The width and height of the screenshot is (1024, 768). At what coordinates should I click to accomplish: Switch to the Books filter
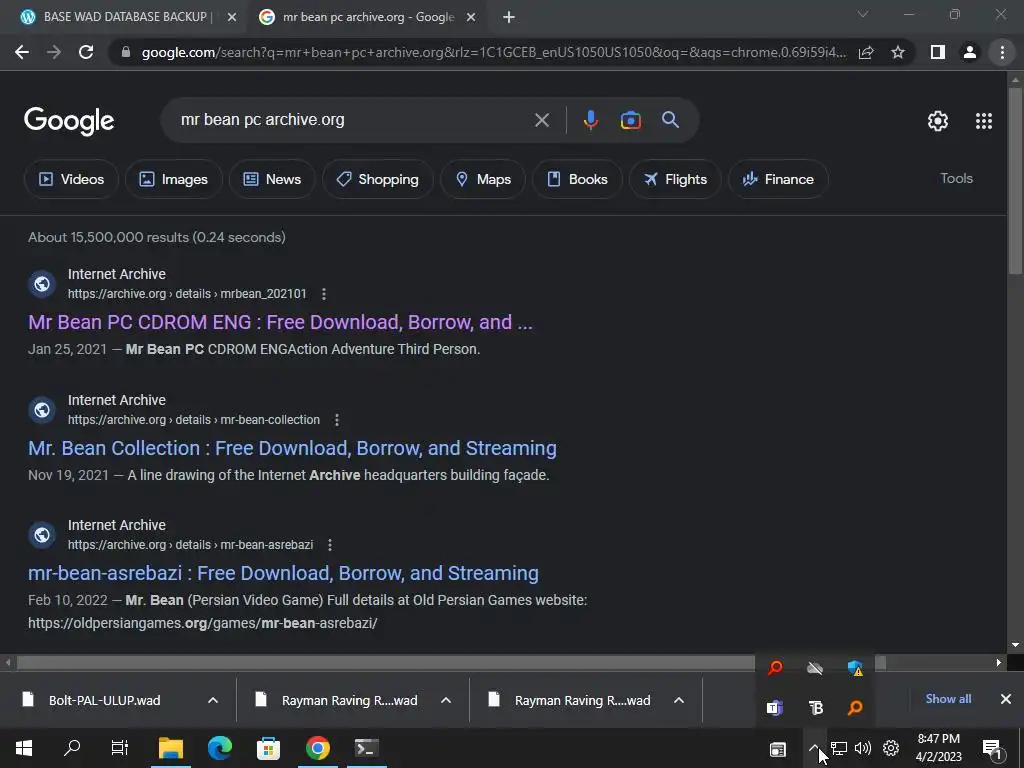click(577, 179)
